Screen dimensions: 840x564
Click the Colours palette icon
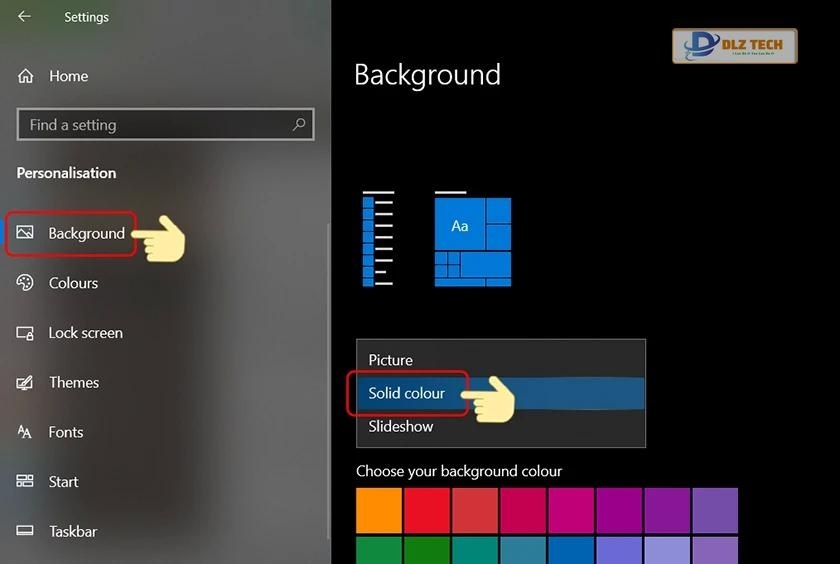click(26, 283)
